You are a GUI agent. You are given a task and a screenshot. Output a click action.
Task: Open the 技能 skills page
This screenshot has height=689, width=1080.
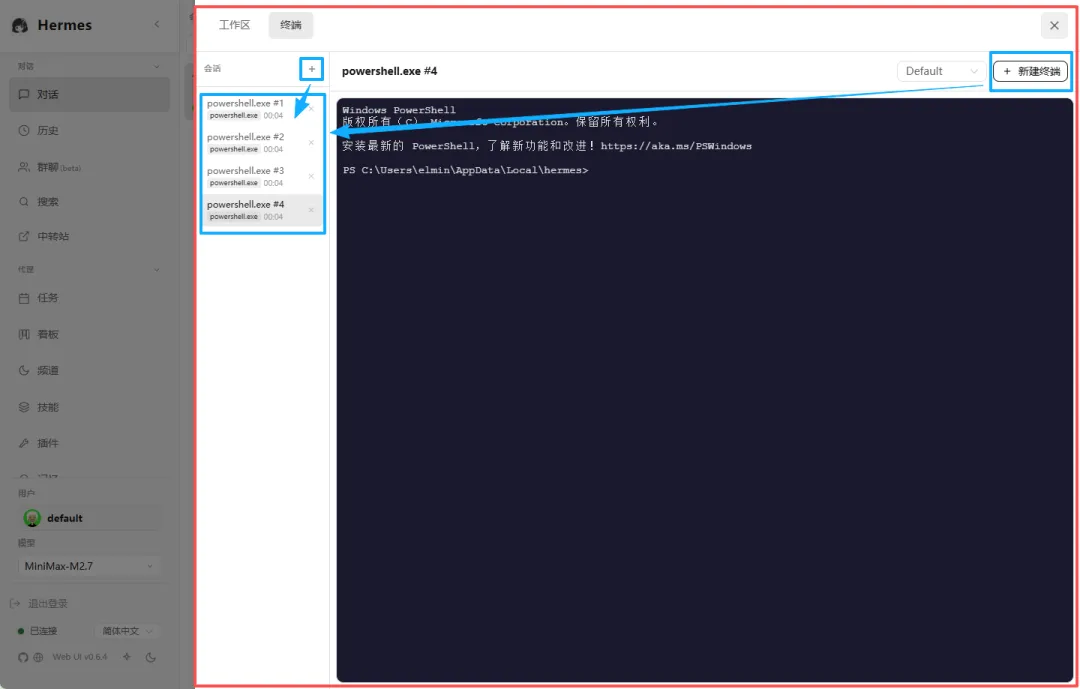90,407
